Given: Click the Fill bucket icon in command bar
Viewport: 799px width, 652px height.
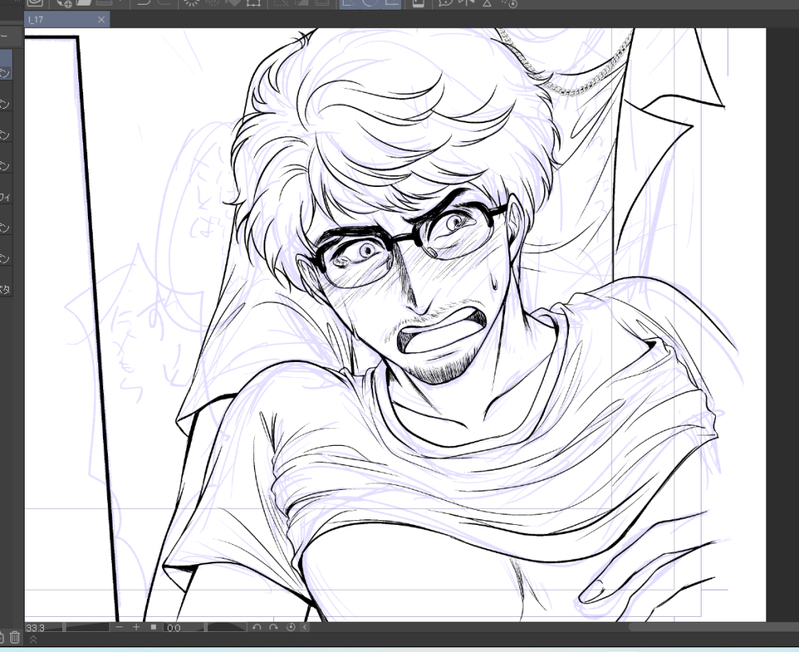Looking at the screenshot, I should click(233, 3).
